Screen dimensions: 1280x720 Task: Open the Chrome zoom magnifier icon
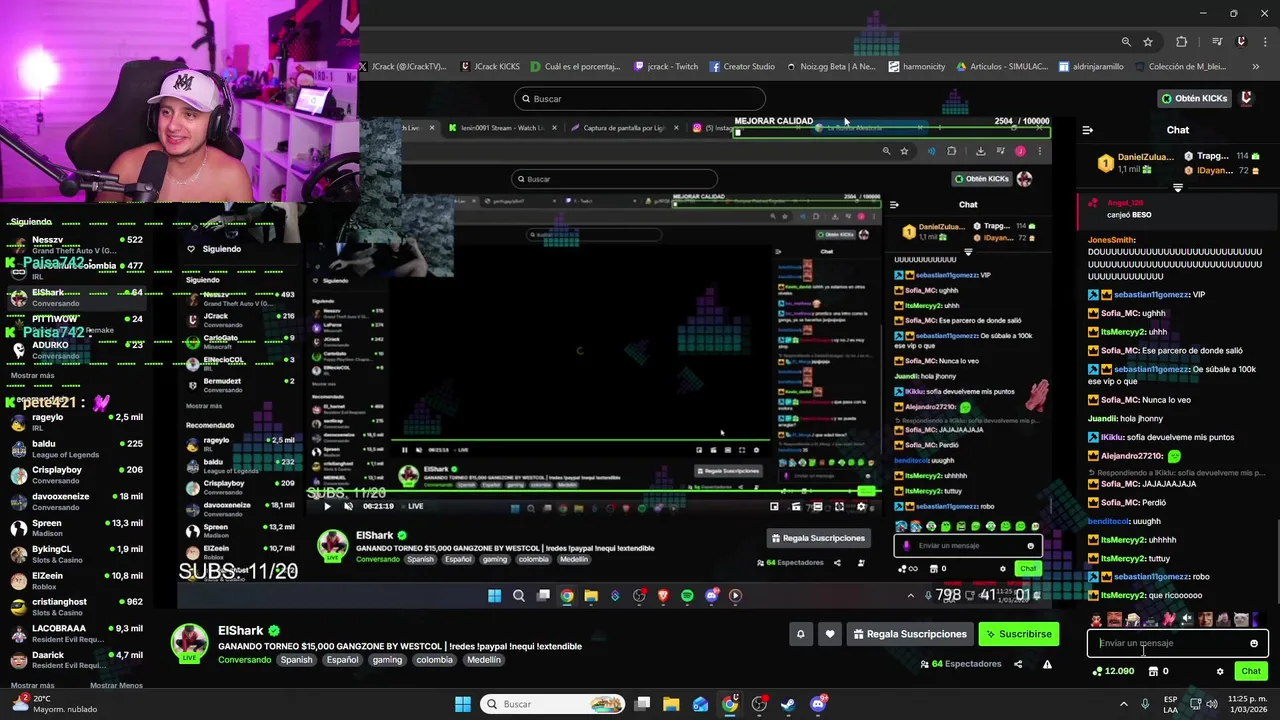click(x=1126, y=42)
